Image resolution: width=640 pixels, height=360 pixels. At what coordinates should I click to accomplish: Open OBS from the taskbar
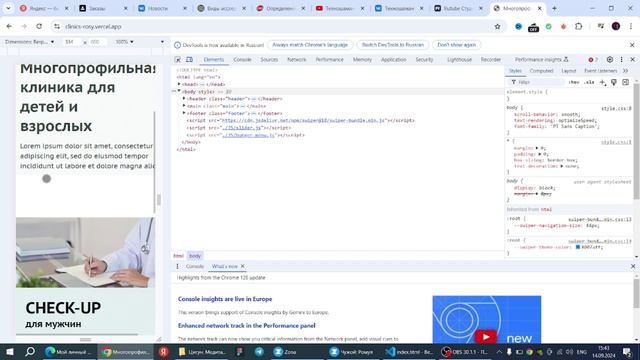tap(466, 351)
